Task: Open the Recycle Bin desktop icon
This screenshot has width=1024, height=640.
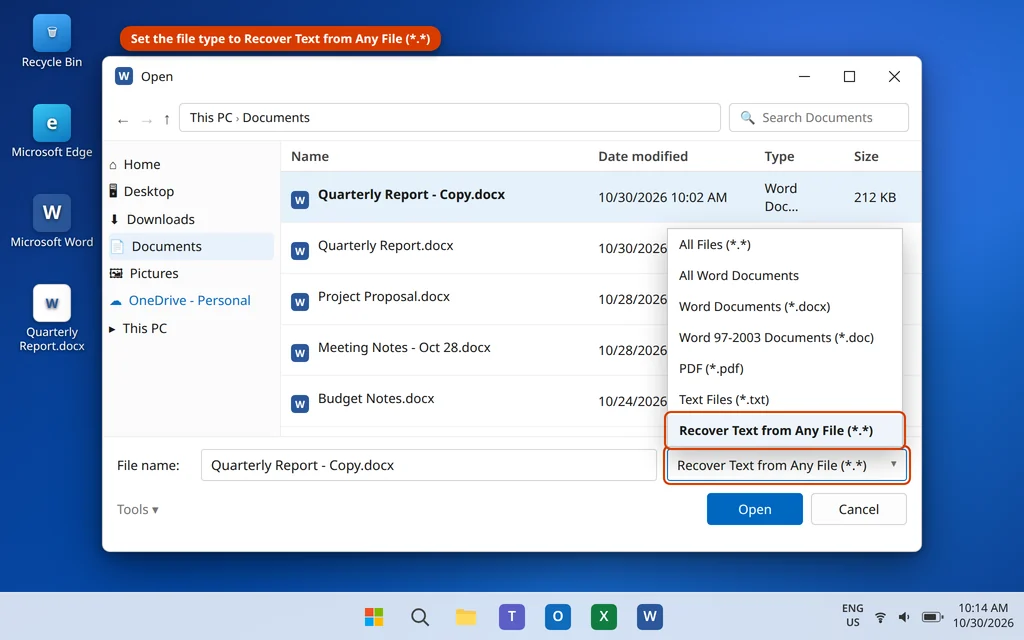Action: click(52, 42)
